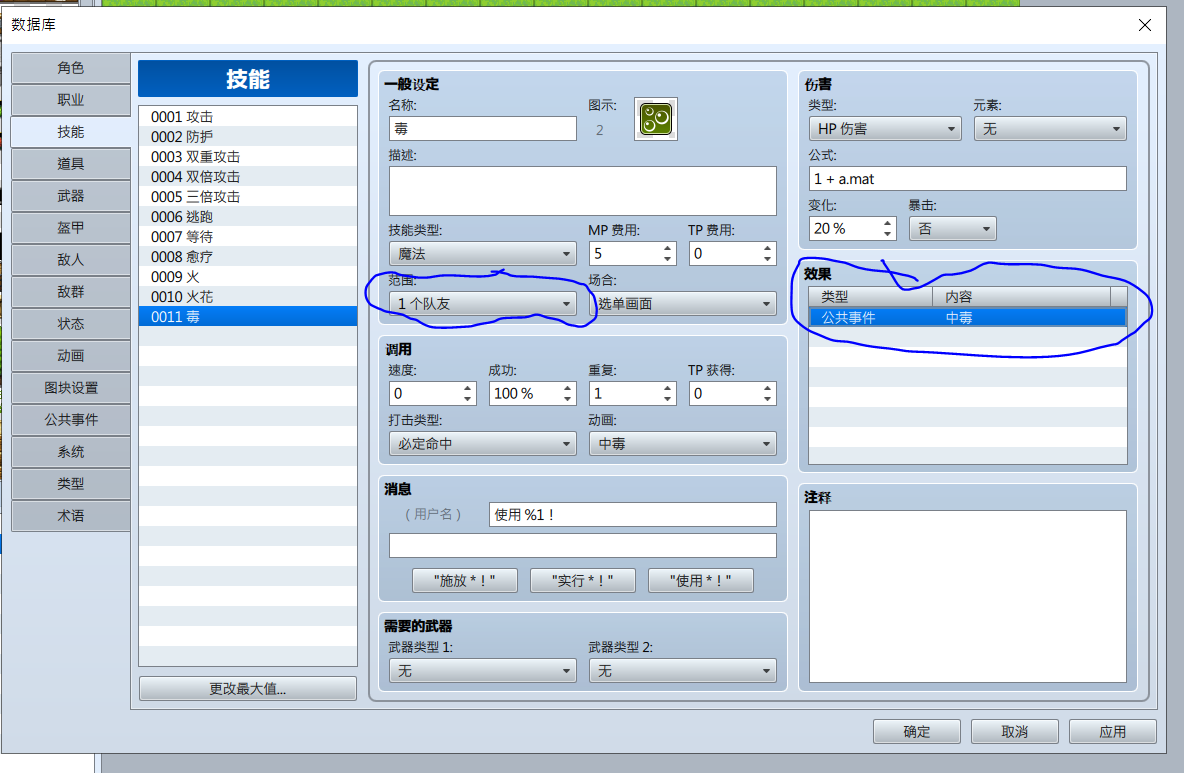The width and height of the screenshot is (1184, 773).
Task: Increase the 重复 repeat count
Action: 668,388
